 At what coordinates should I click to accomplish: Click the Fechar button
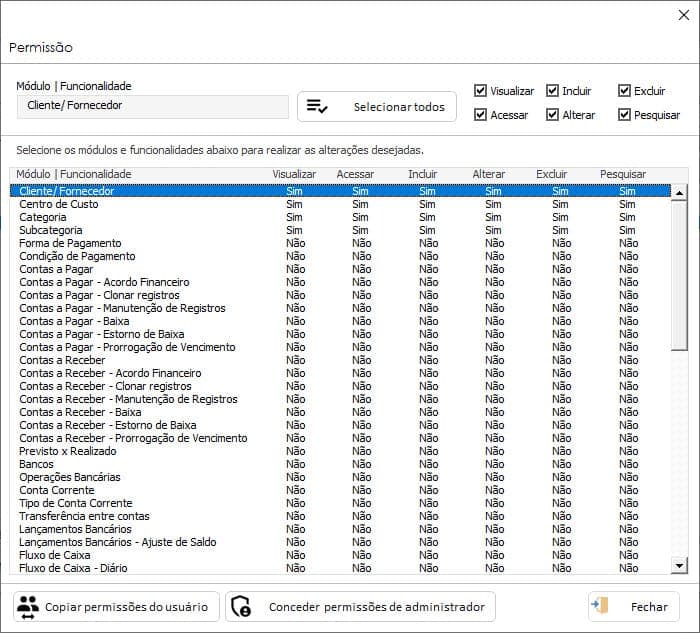tap(634, 607)
